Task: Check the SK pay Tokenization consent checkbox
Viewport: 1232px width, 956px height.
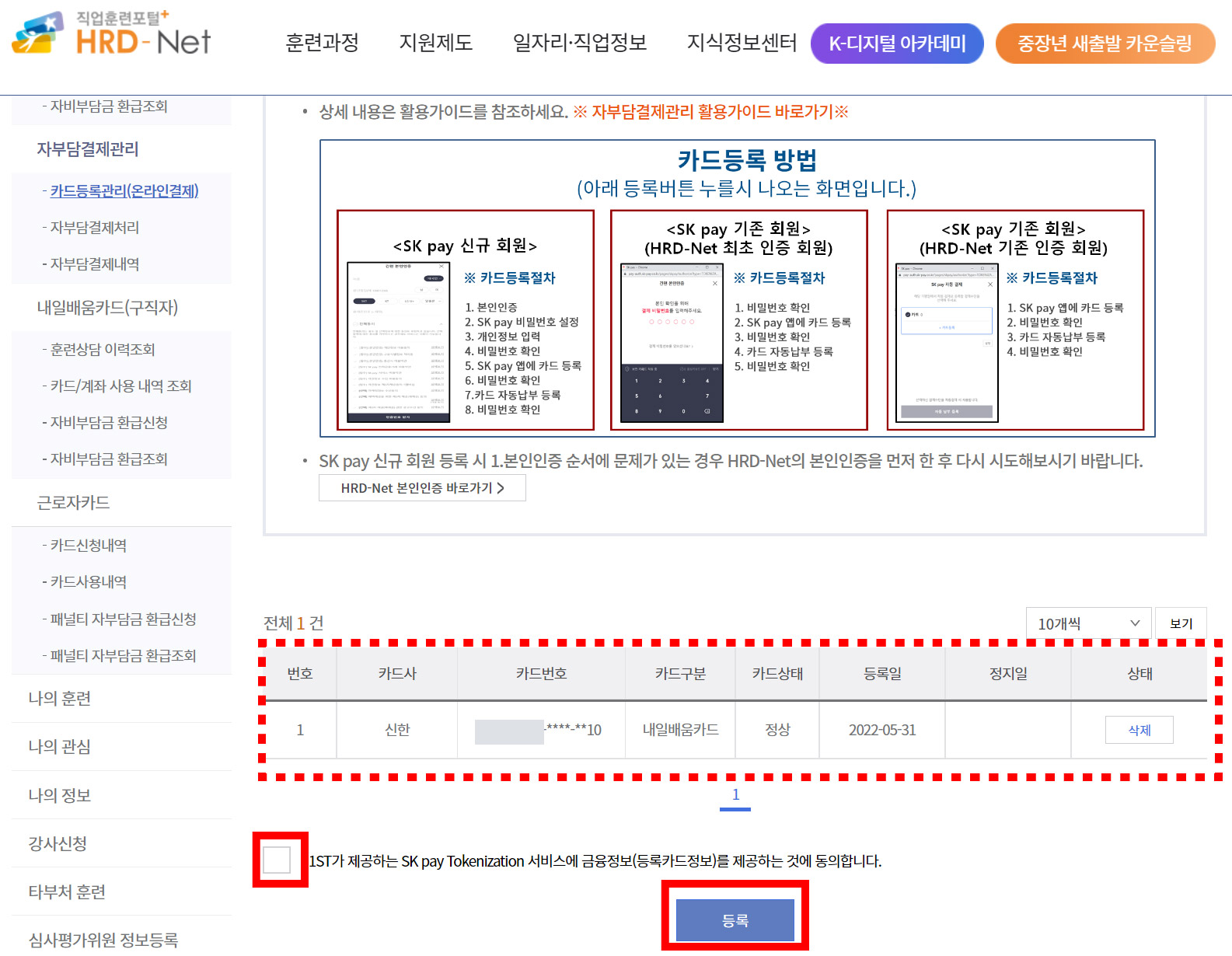Action: [x=277, y=860]
